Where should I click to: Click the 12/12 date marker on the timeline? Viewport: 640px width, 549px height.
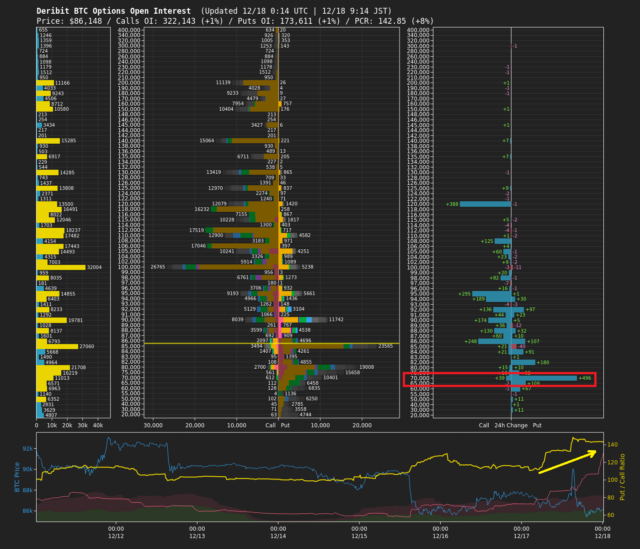pyautogui.click(x=115, y=537)
